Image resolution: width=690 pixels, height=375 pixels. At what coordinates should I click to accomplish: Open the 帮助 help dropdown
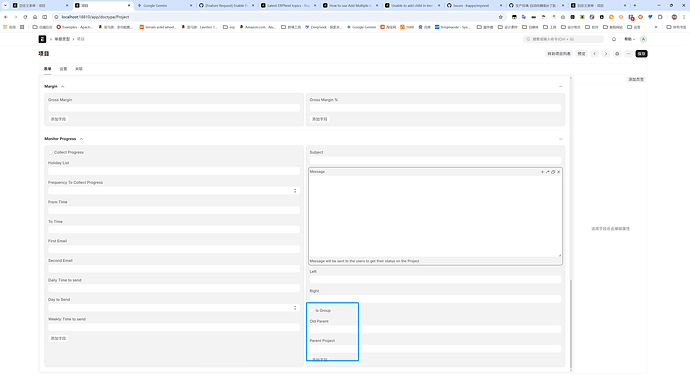(x=629, y=39)
